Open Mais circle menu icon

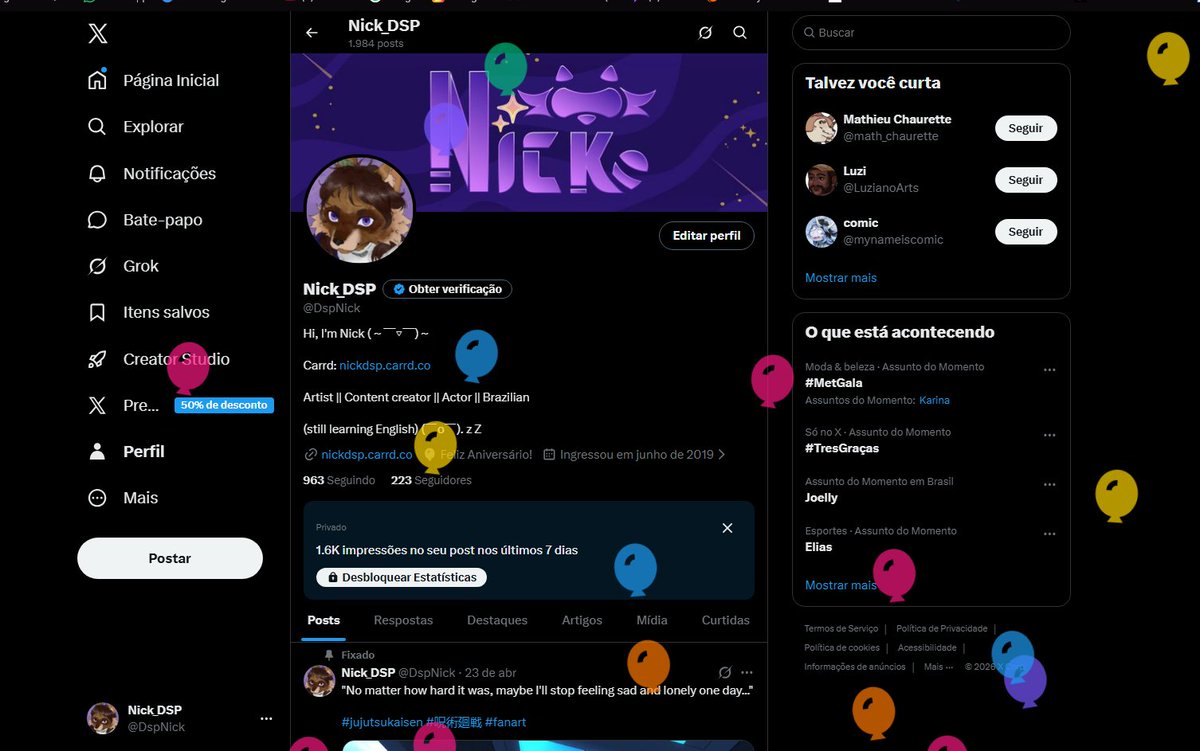(x=97, y=498)
